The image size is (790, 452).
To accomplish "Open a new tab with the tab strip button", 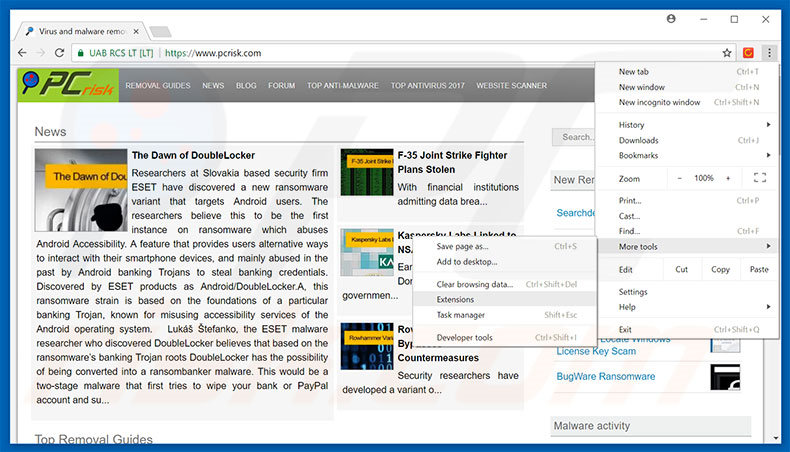I will pyautogui.click(x=161, y=32).
